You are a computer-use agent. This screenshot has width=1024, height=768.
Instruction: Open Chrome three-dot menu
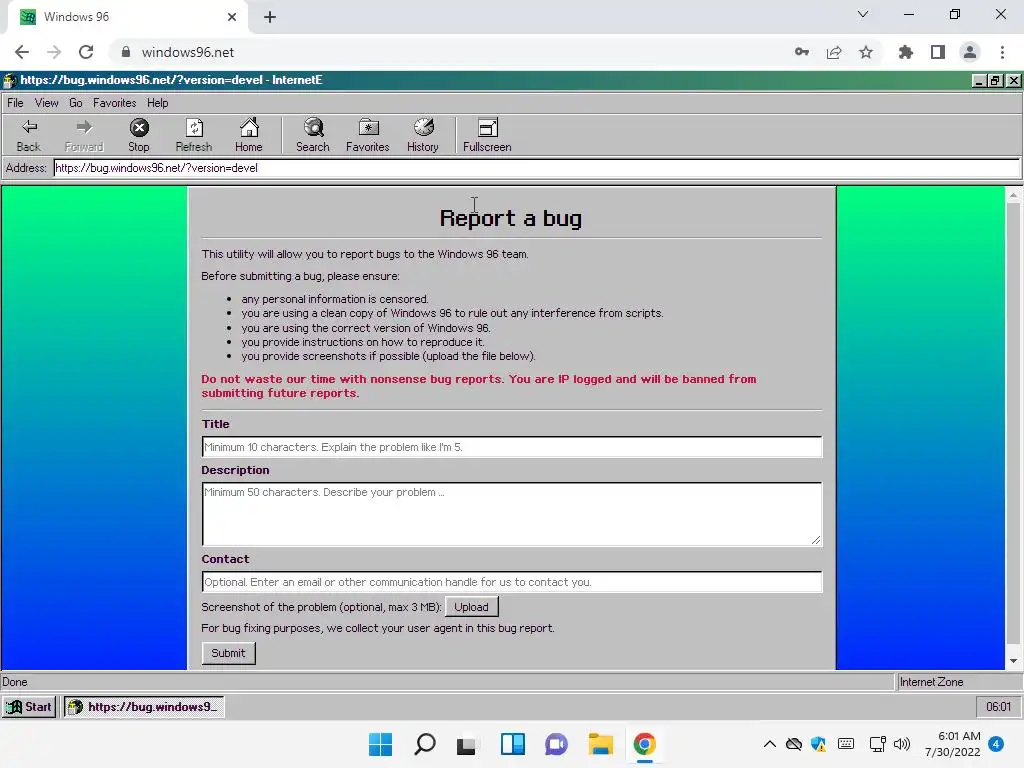pos(1002,52)
